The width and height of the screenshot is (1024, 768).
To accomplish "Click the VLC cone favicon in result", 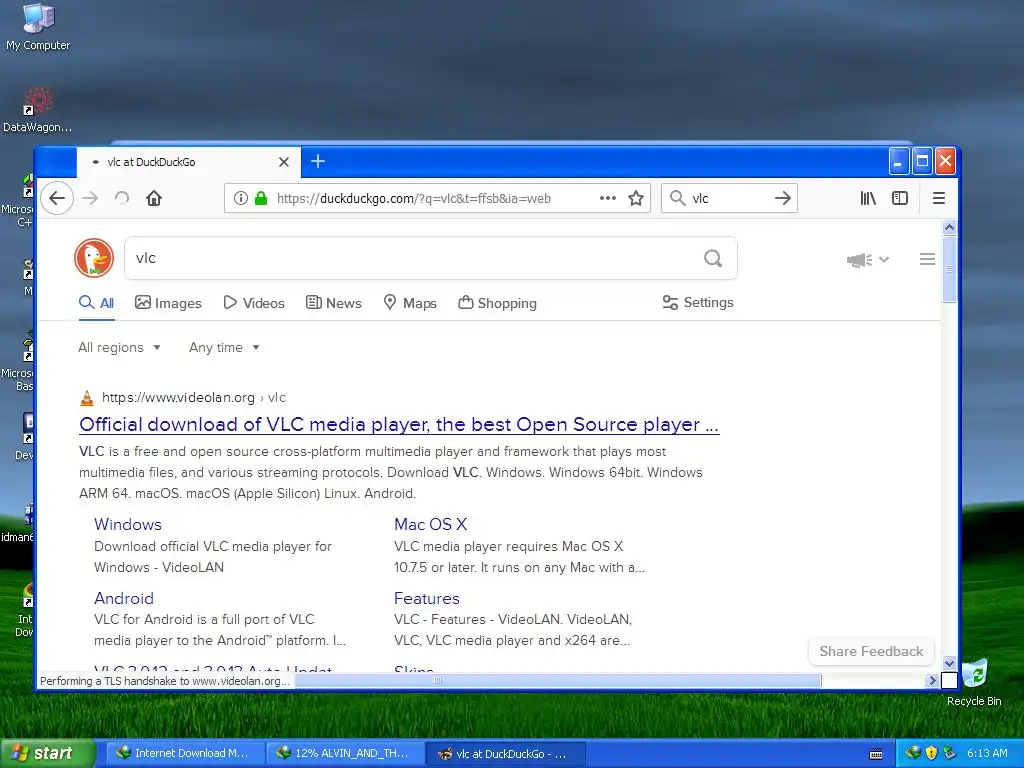I will (87, 398).
